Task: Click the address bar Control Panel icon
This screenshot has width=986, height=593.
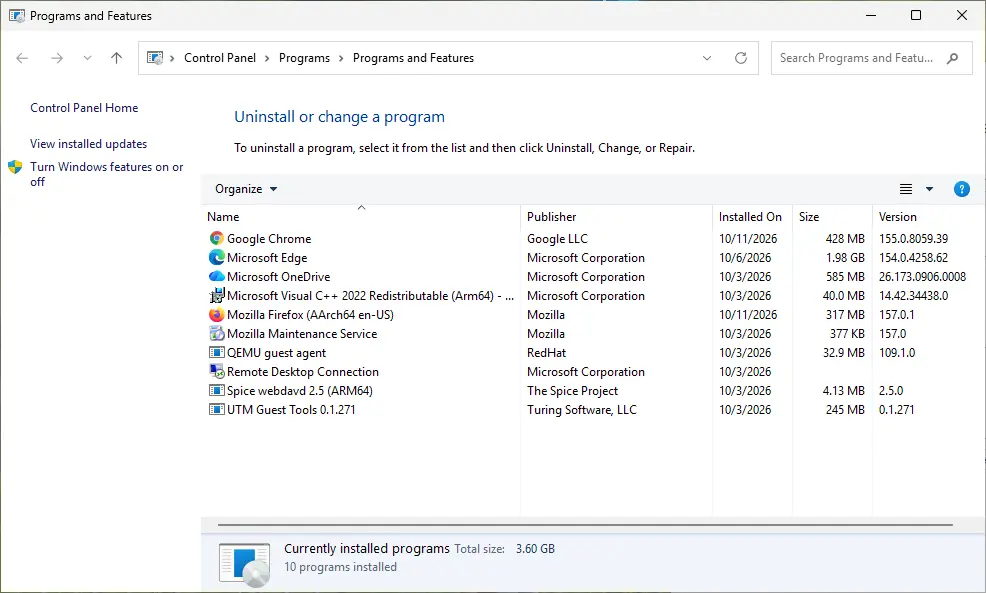Action: tap(155, 58)
